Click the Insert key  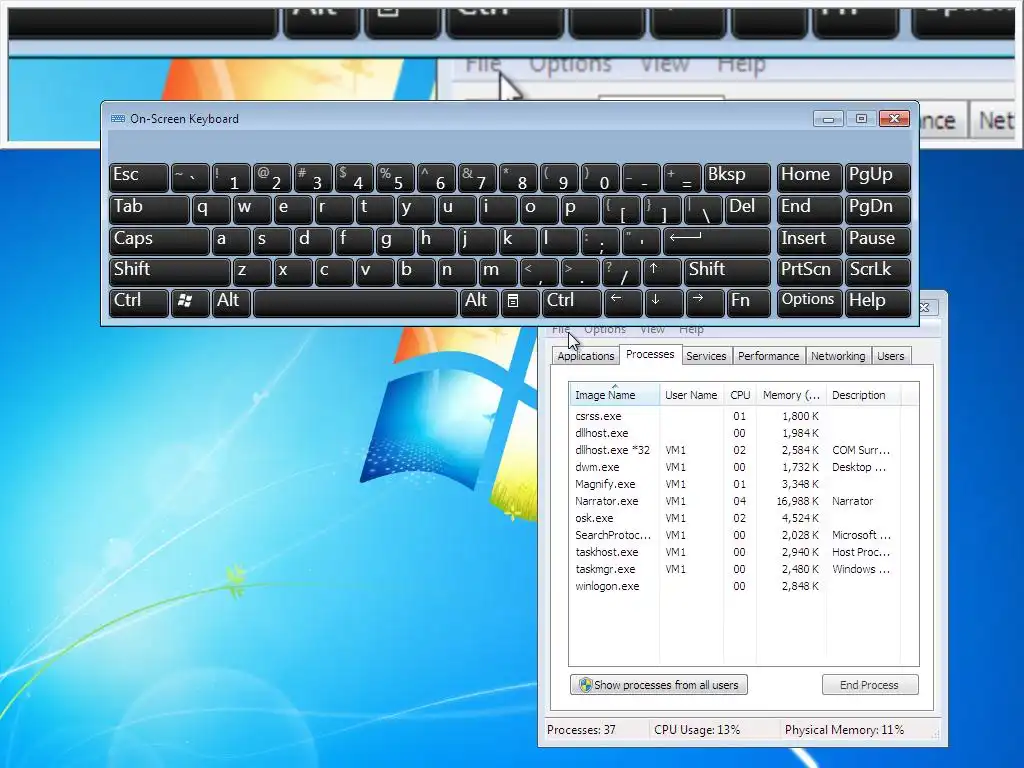coord(809,240)
